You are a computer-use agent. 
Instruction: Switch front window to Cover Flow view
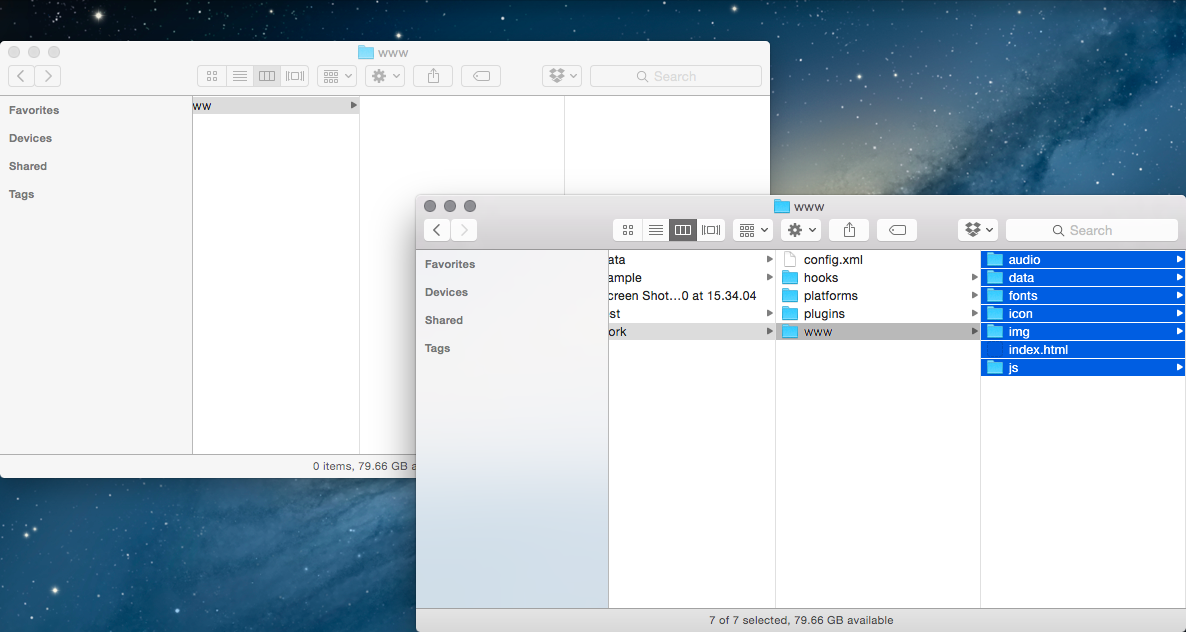[711, 230]
